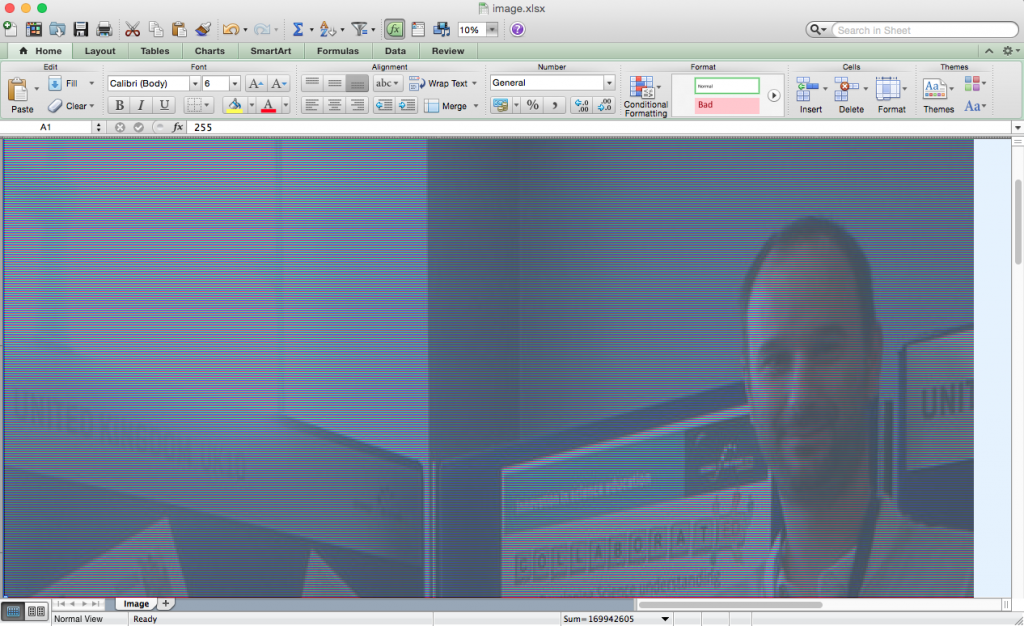1024x626 pixels.
Task: Click the Insert cells button
Action: click(810, 95)
